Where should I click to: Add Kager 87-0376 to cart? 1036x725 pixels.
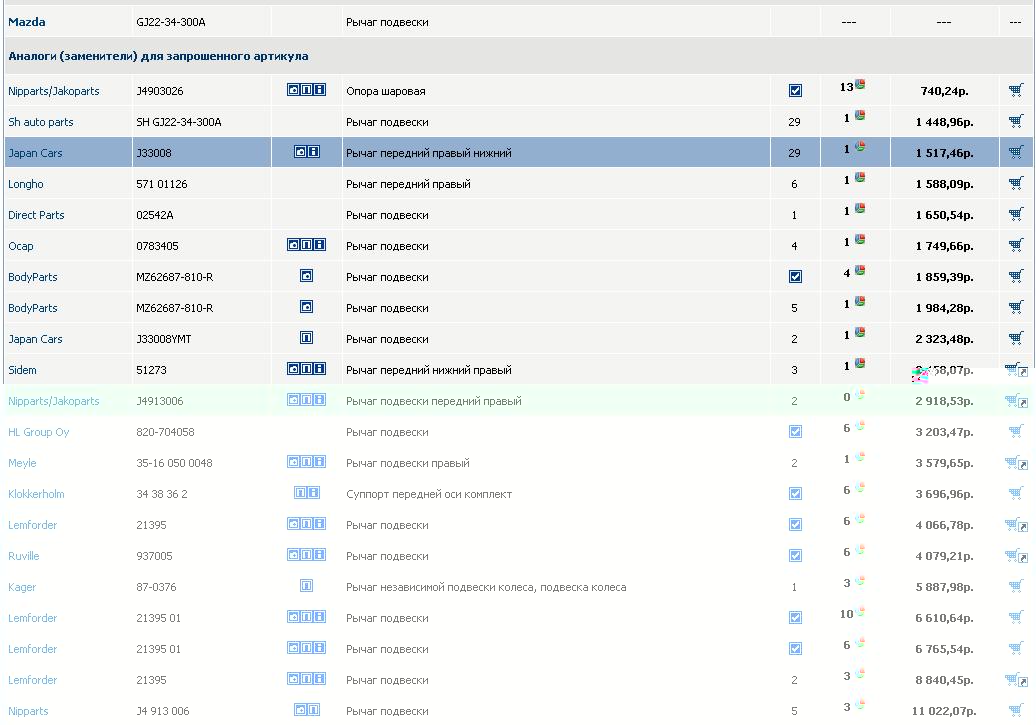1016,587
